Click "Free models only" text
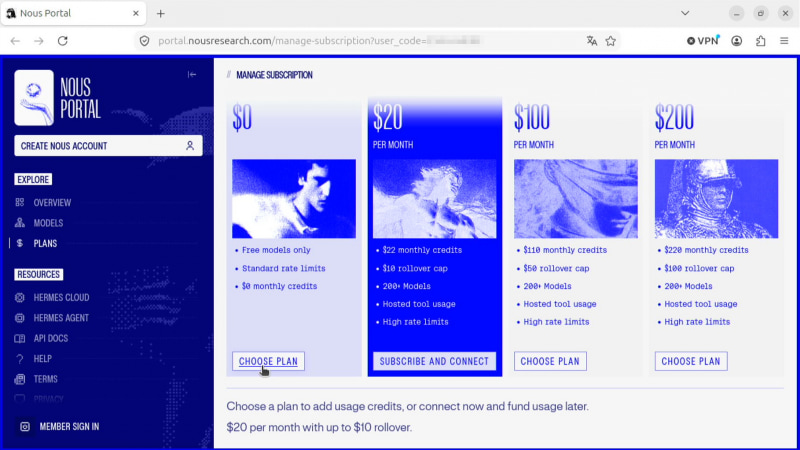Image resolution: width=800 pixels, height=450 pixels. point(276,250)
